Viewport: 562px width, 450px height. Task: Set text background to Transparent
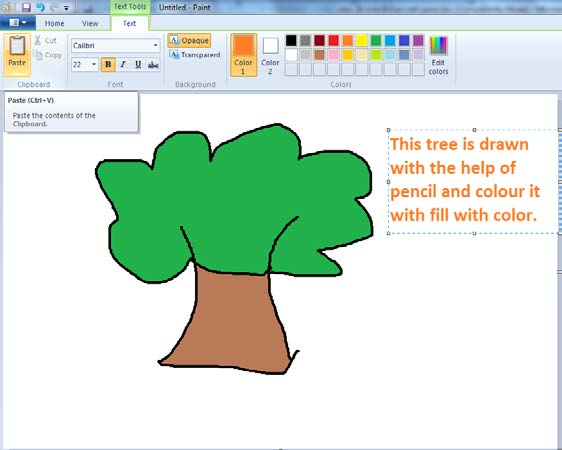195,55
